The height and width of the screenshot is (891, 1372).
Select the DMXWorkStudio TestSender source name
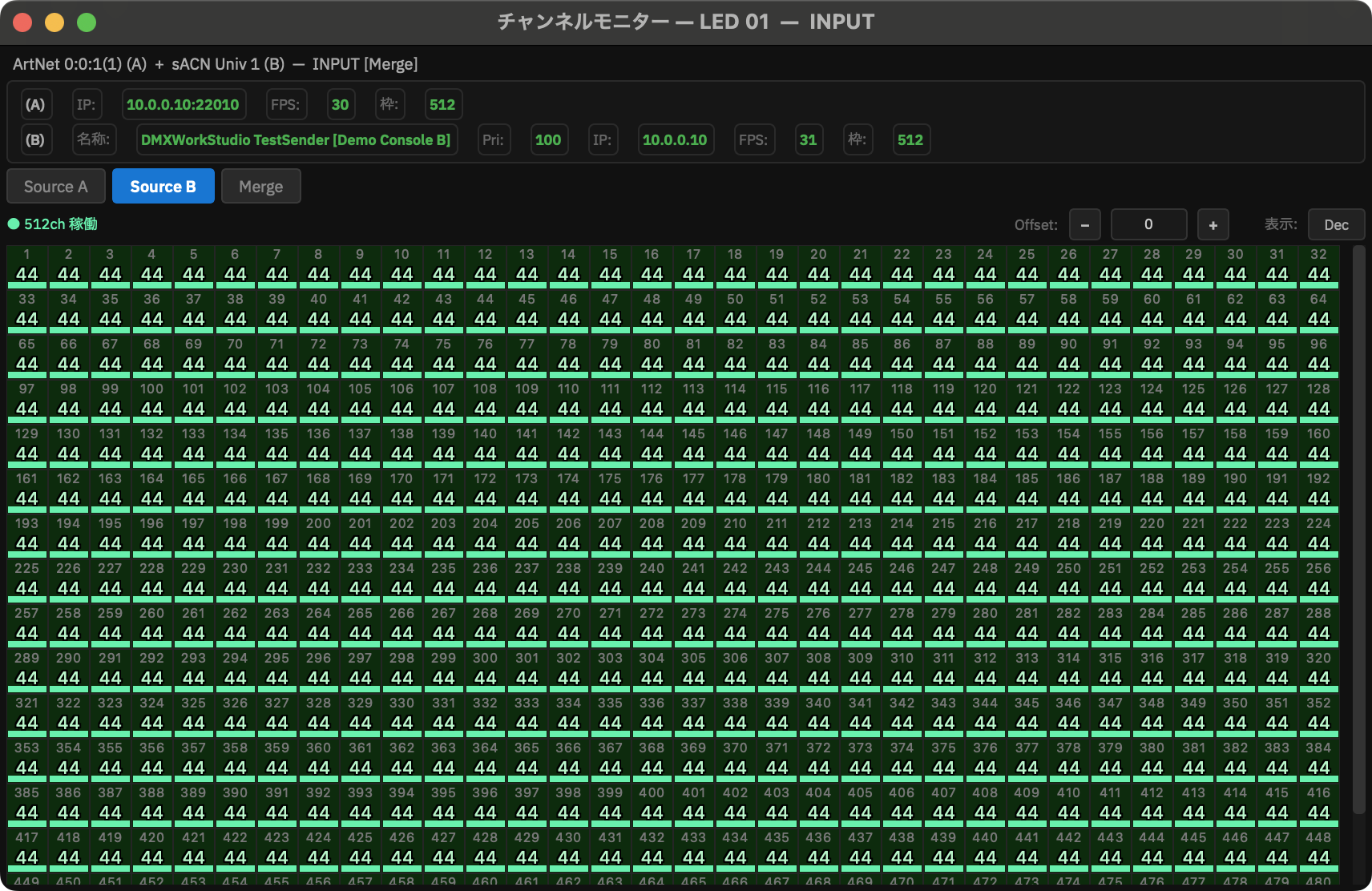296,140
